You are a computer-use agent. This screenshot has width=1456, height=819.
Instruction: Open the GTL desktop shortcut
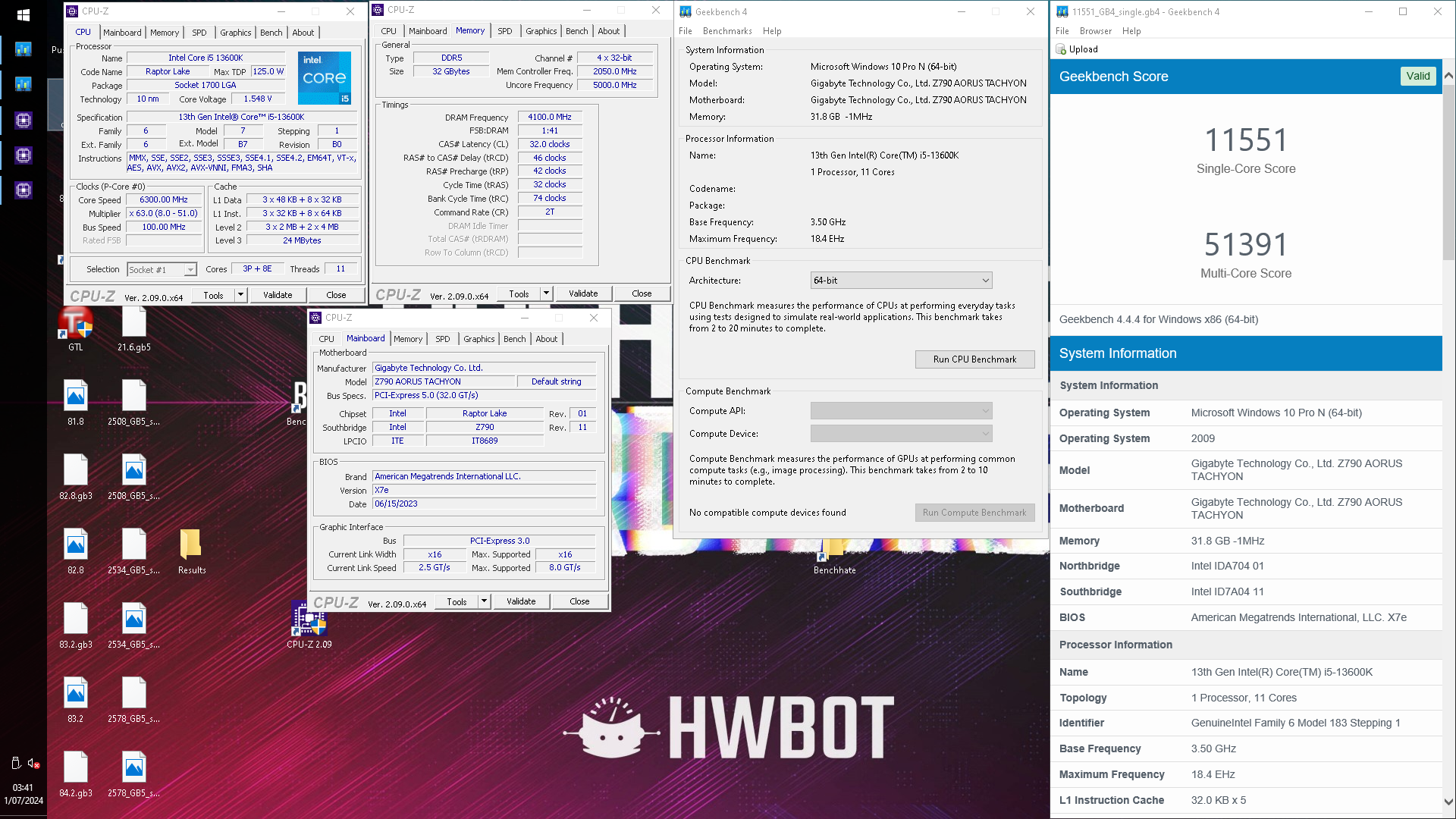click(x=75, y=325)
